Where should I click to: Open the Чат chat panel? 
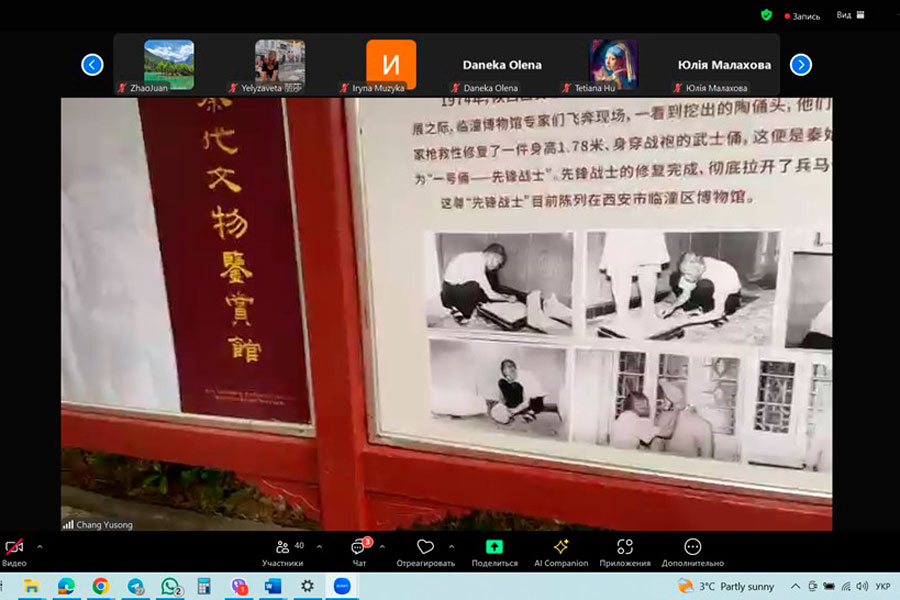(360, 553)
